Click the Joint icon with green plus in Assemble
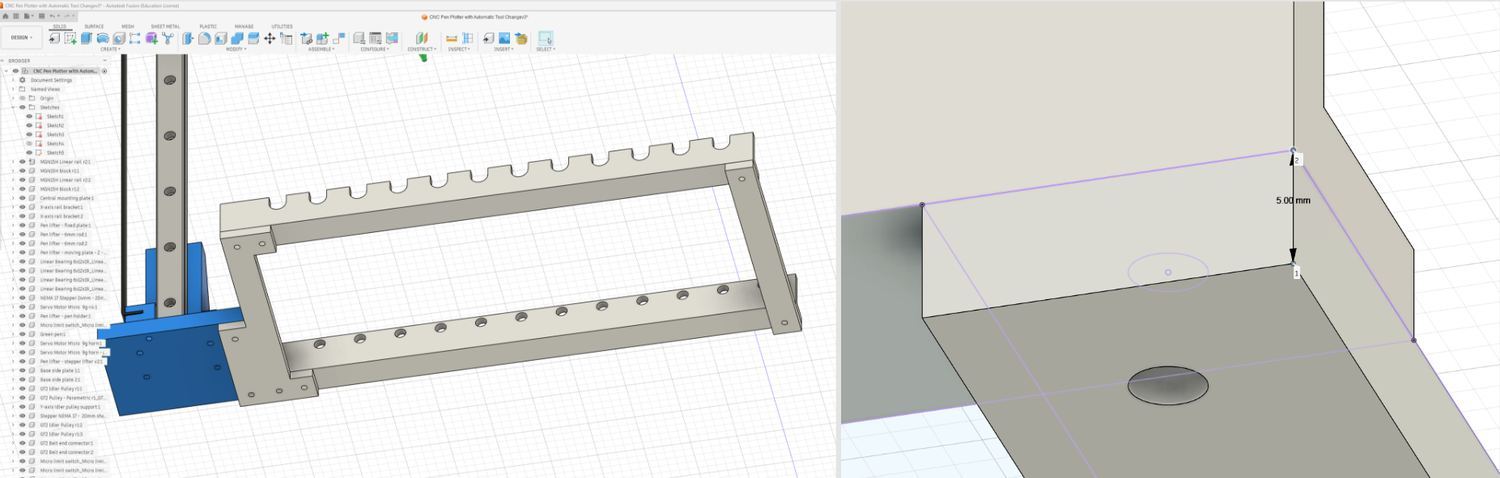The width and height of the screenshot is (1500, 478). point(322,38)
